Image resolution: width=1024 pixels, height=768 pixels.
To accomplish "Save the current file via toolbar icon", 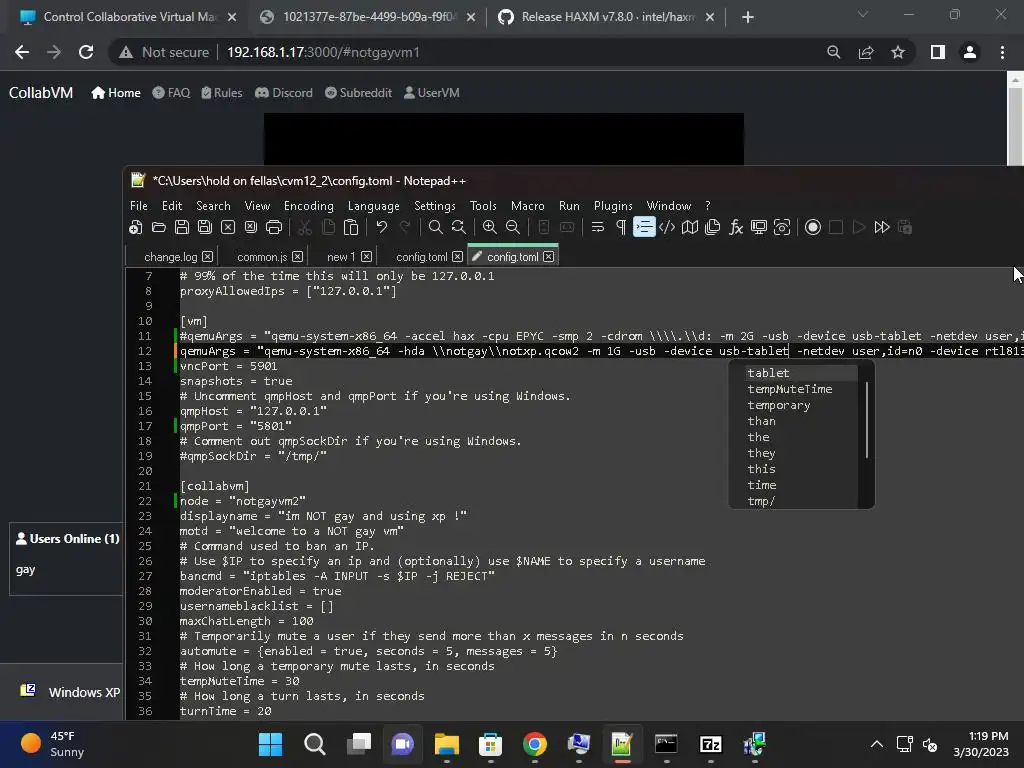I will click(x=182, y=227).
